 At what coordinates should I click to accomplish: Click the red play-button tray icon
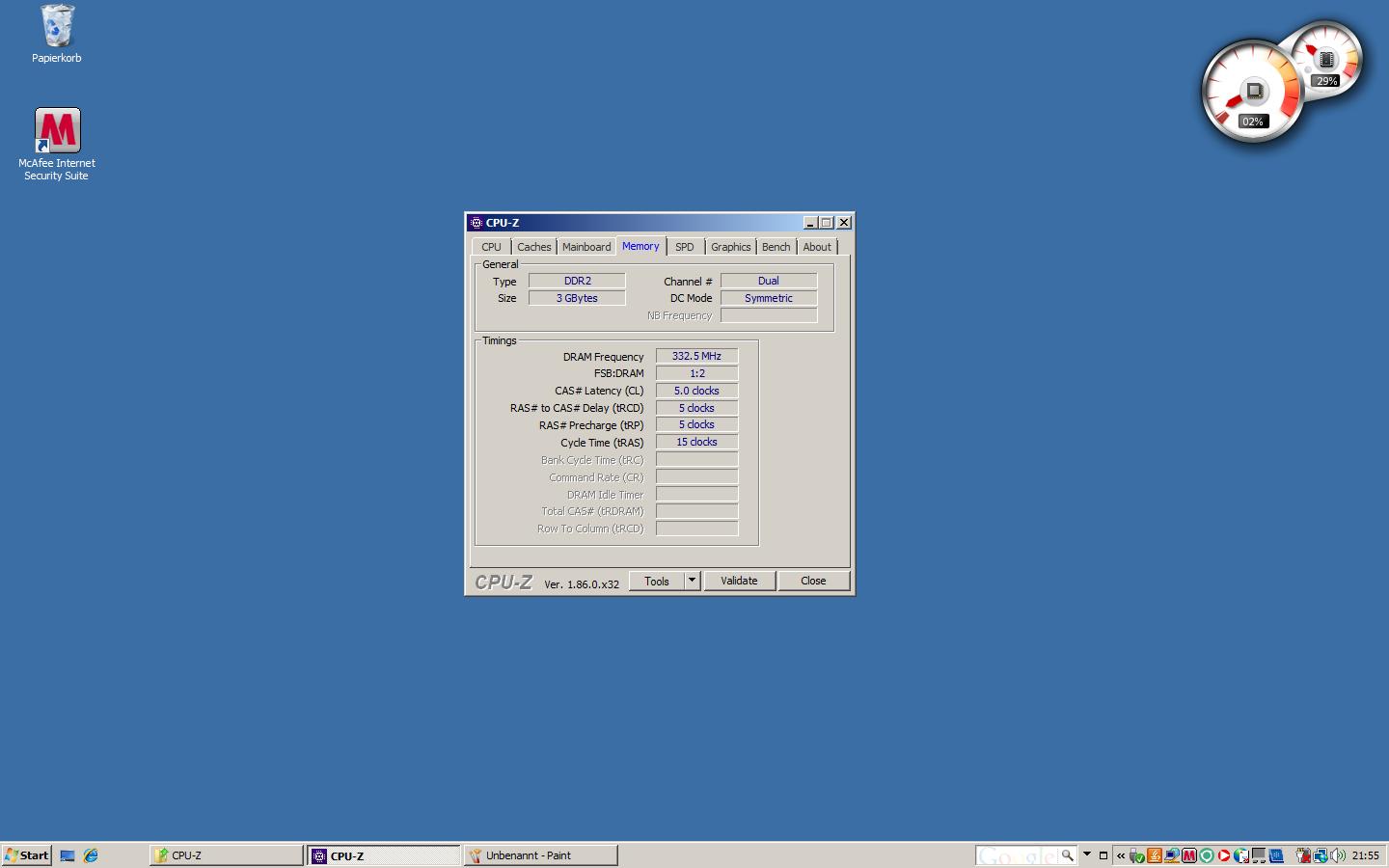(x=1224, y=855)
